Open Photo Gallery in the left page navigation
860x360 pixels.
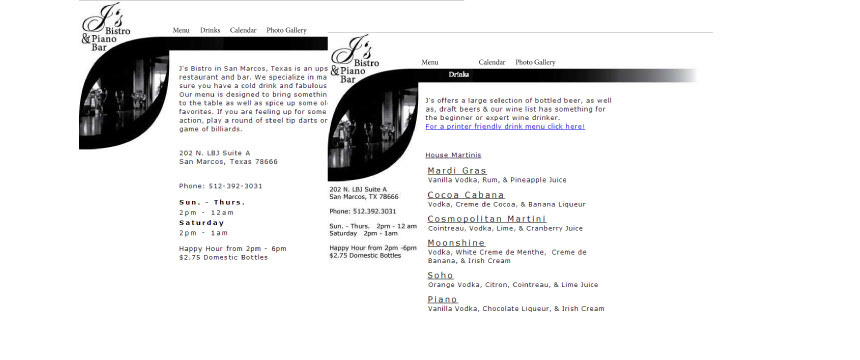click(286, 30)
